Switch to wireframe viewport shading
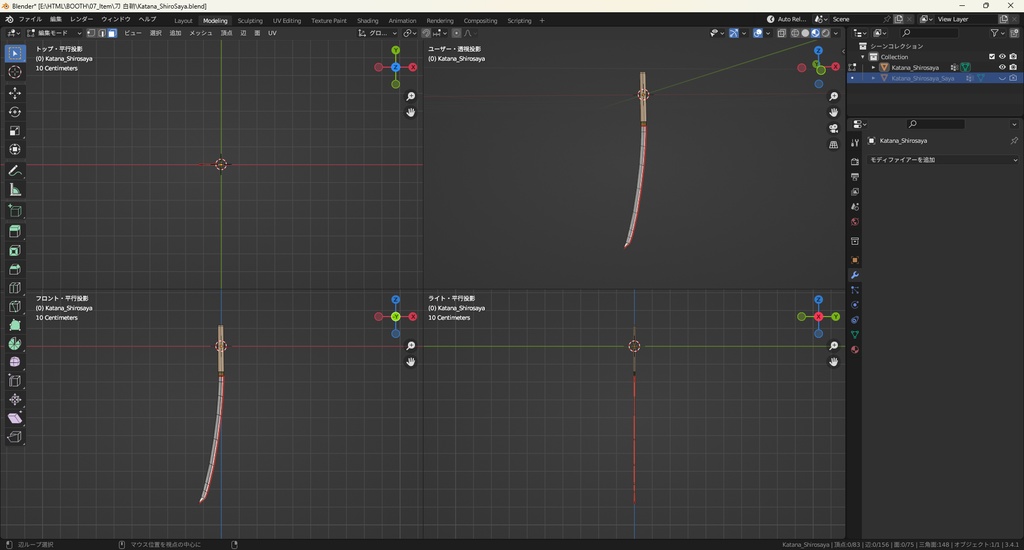 click(795, 33)
